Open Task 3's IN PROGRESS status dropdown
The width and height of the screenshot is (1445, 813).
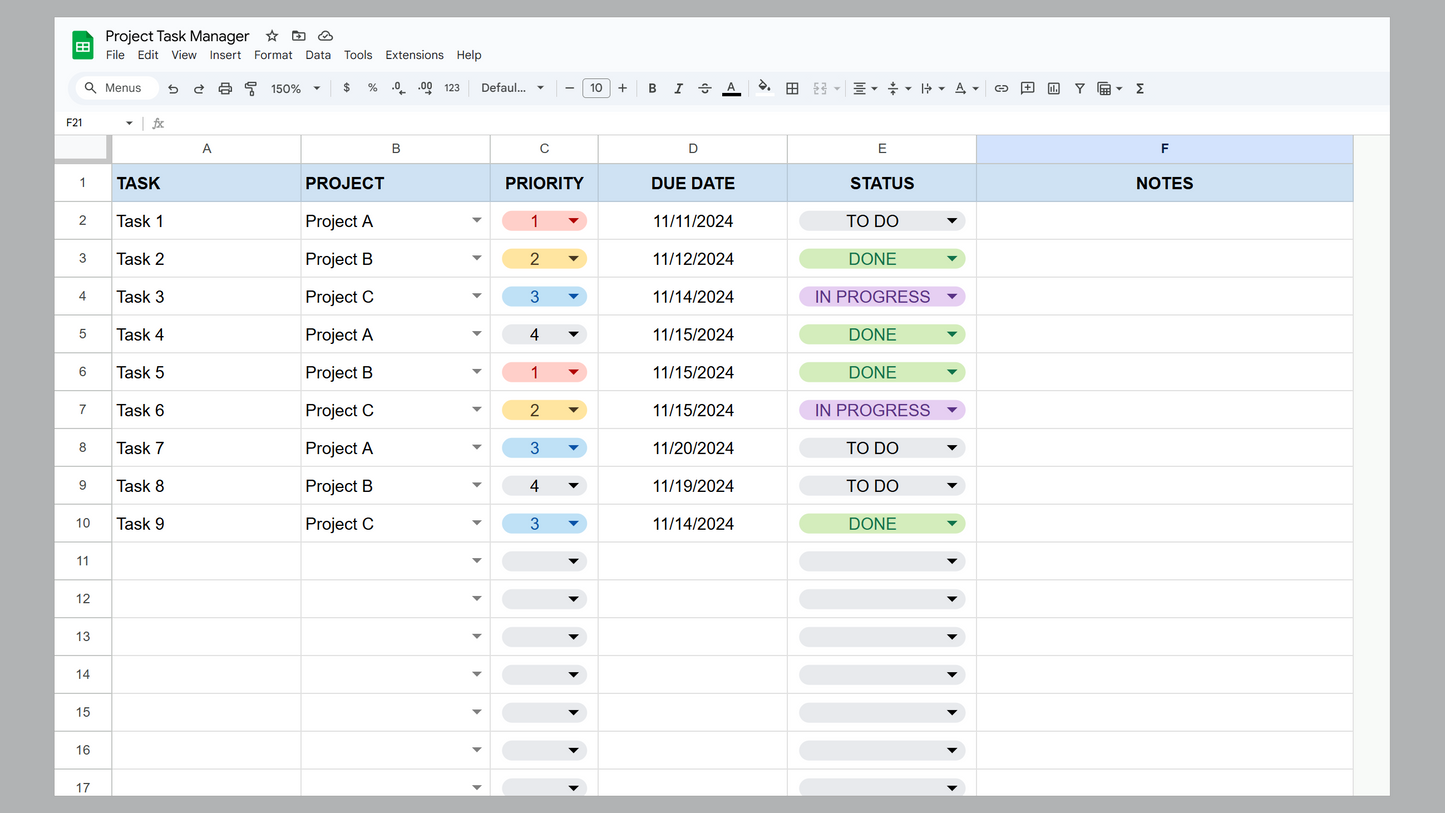tap(952, 297)
